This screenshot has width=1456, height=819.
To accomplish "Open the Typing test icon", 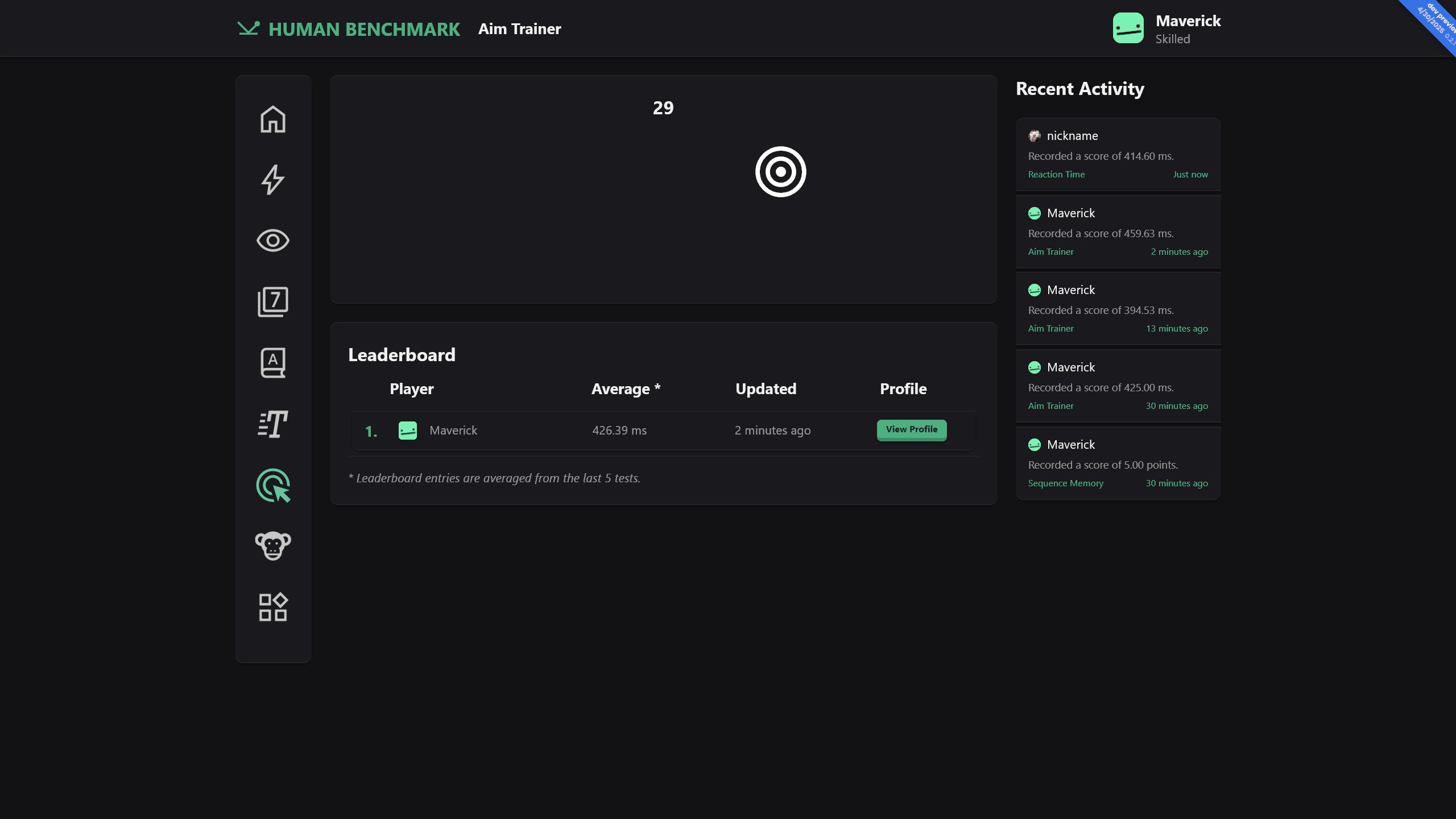I will click(273, 424).
